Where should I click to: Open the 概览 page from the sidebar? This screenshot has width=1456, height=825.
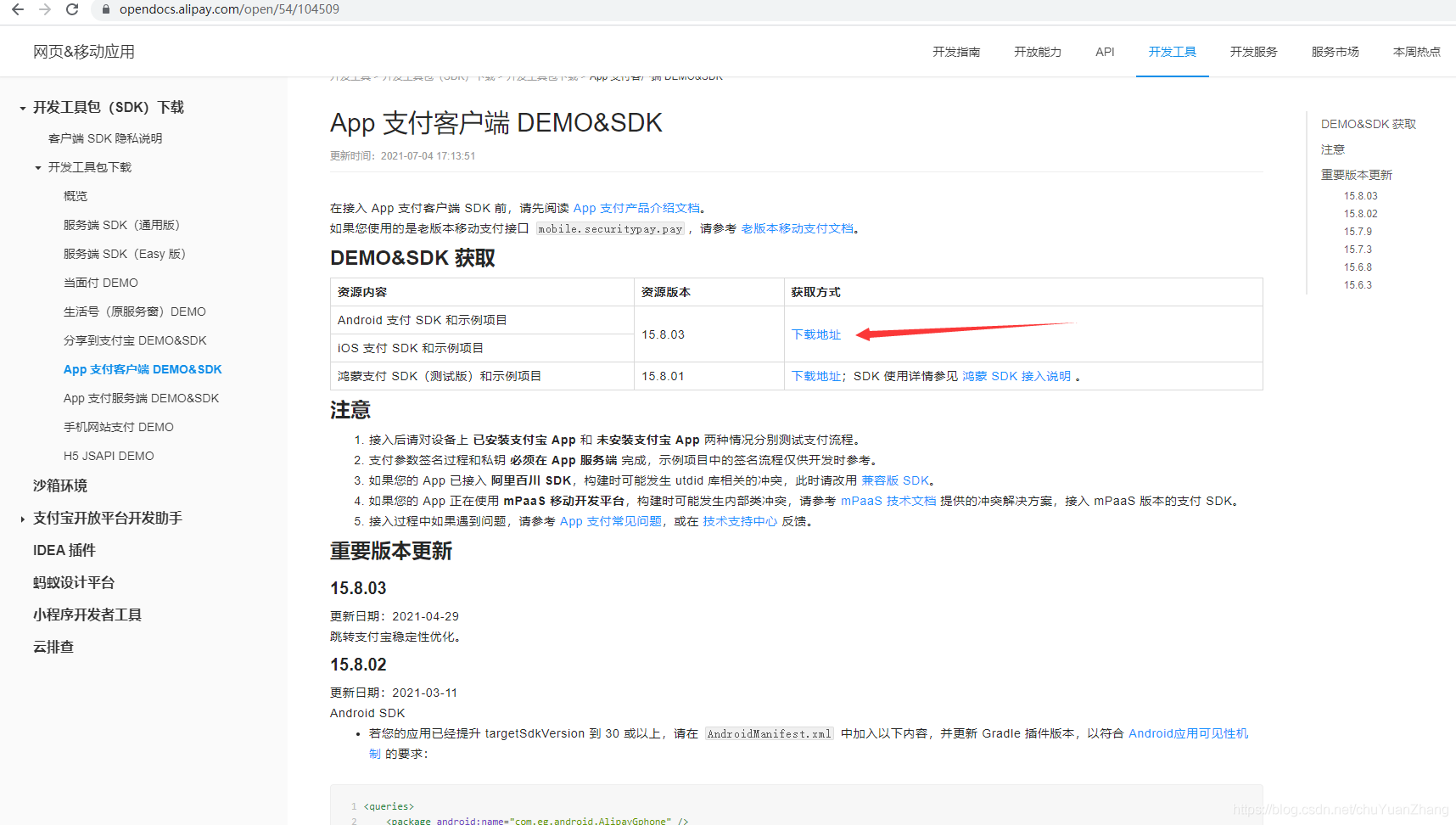tap(75, 195)
